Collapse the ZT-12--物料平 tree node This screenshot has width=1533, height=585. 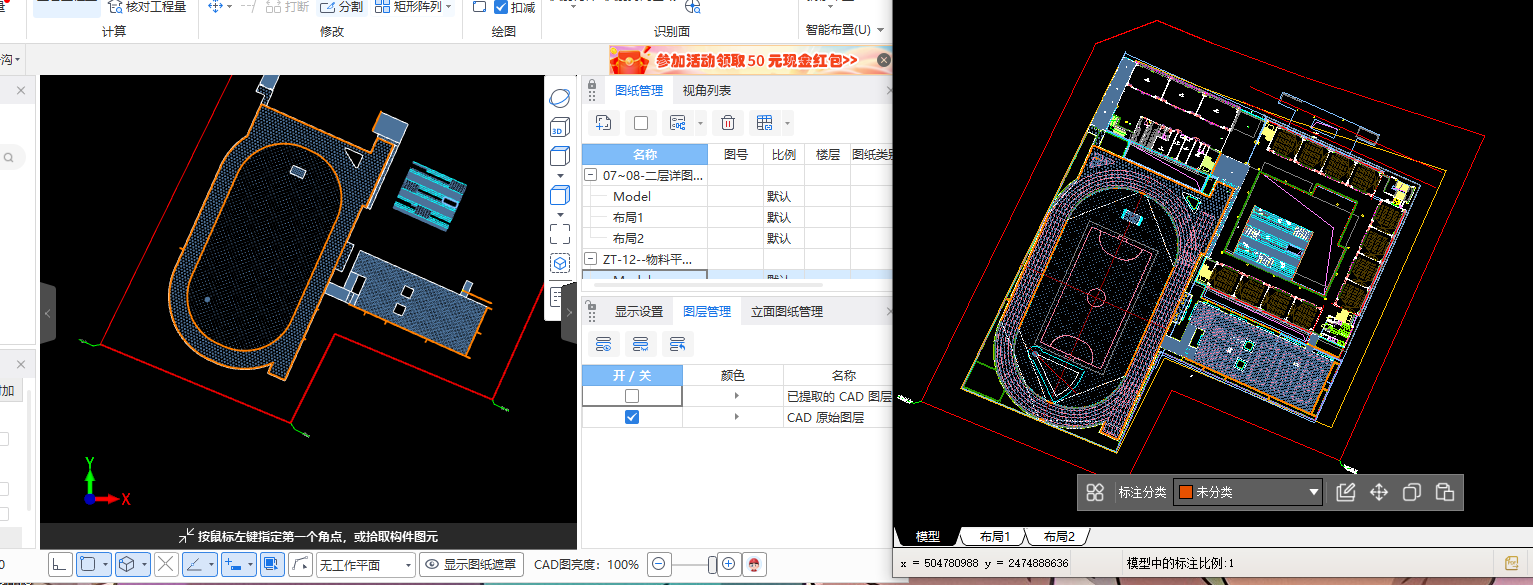point(592,260)
